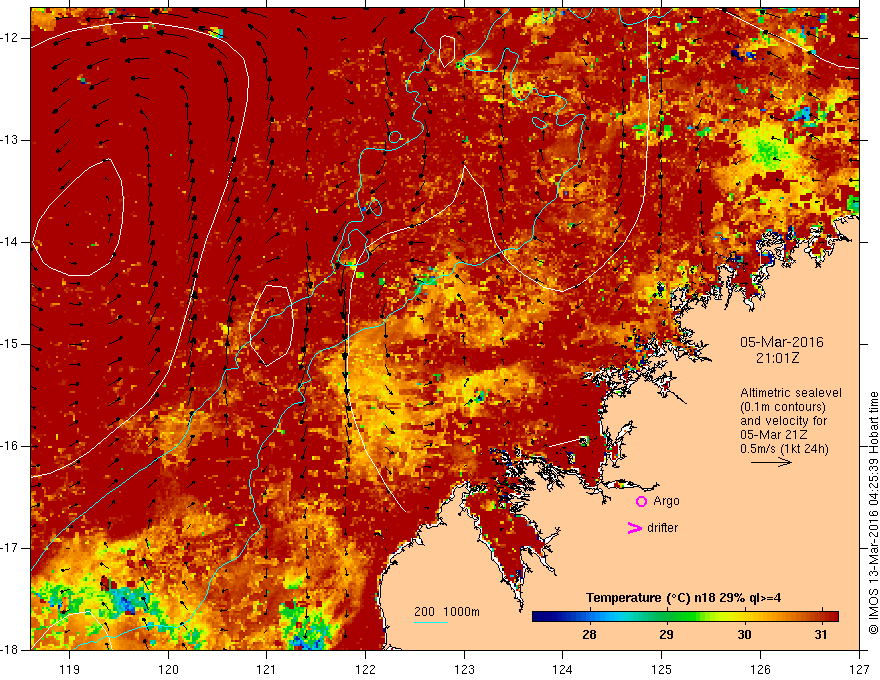
Task: Click longitude axis label '123'
Action: point(464,669)
